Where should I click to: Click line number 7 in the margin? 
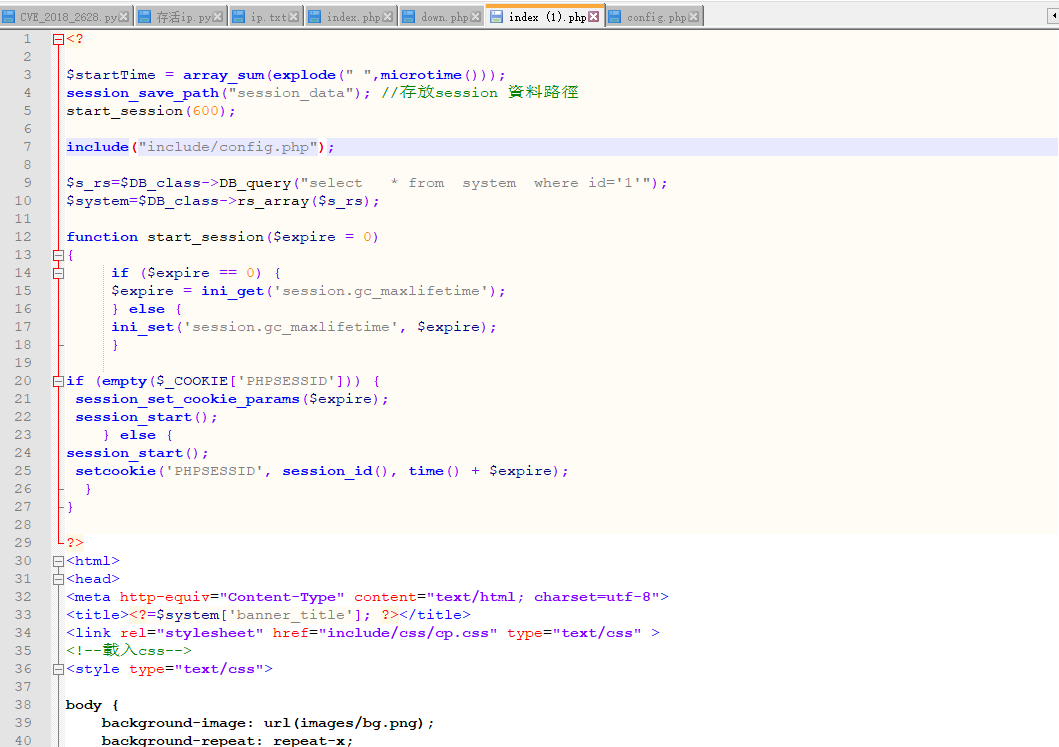[x=27, y=147]
